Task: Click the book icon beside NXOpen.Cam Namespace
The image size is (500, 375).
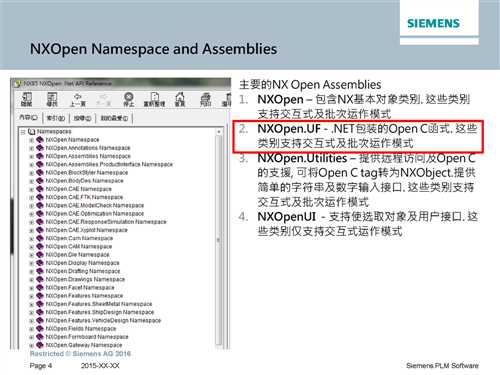Action: click(40, 238)
